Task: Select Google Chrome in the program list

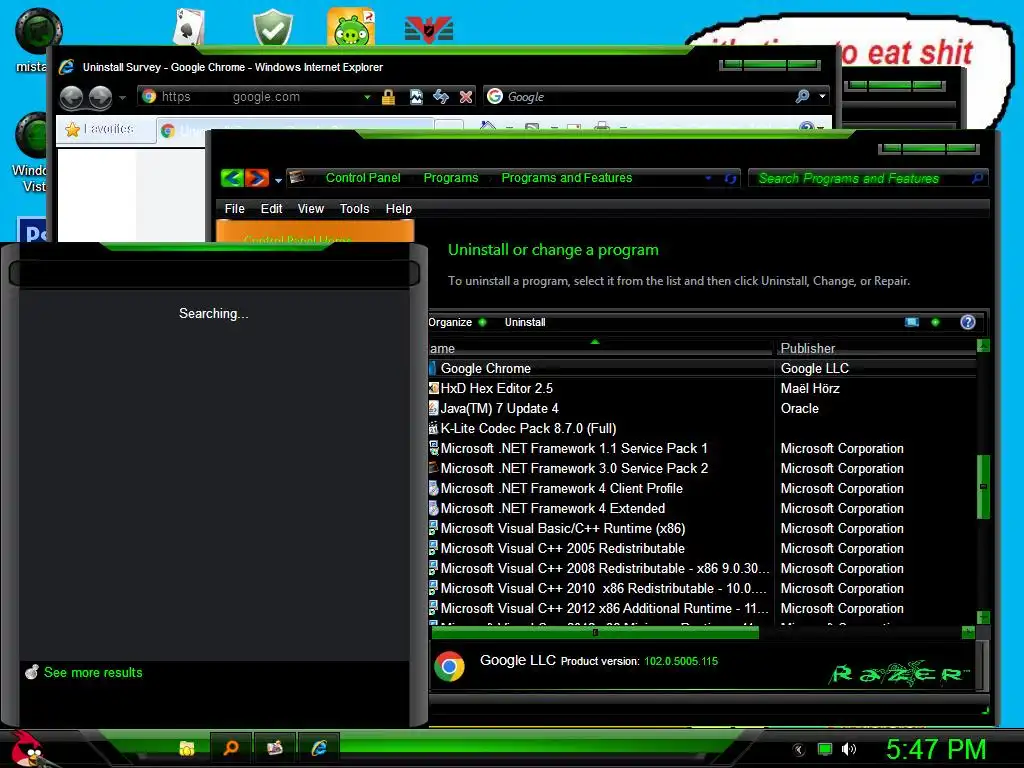Action: click(702, 368)
